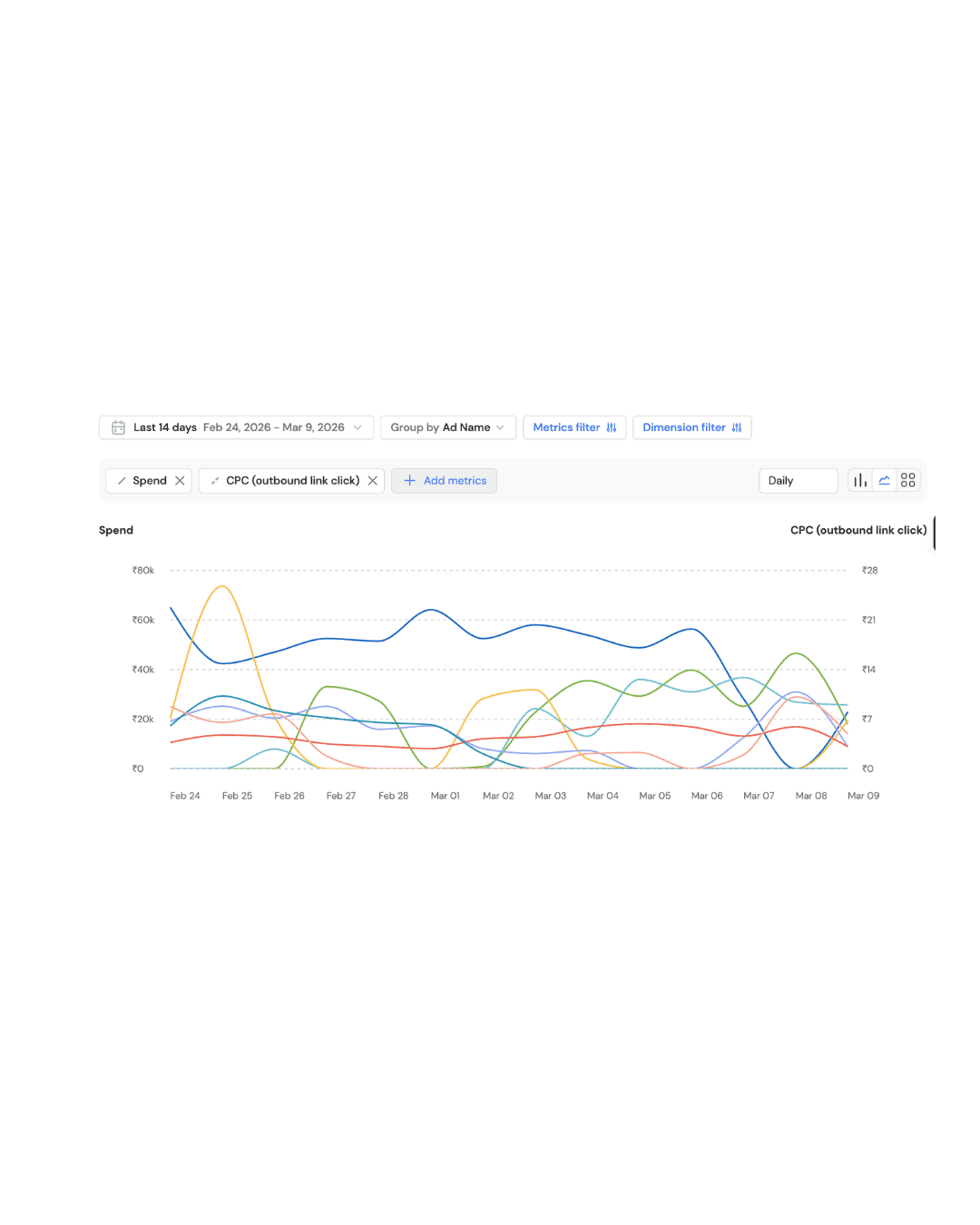Image resolution: width=980 pixels, height=1225 pixels.
Task: Click the trend line icon on Spend chip
Action: tap(121, 480)
